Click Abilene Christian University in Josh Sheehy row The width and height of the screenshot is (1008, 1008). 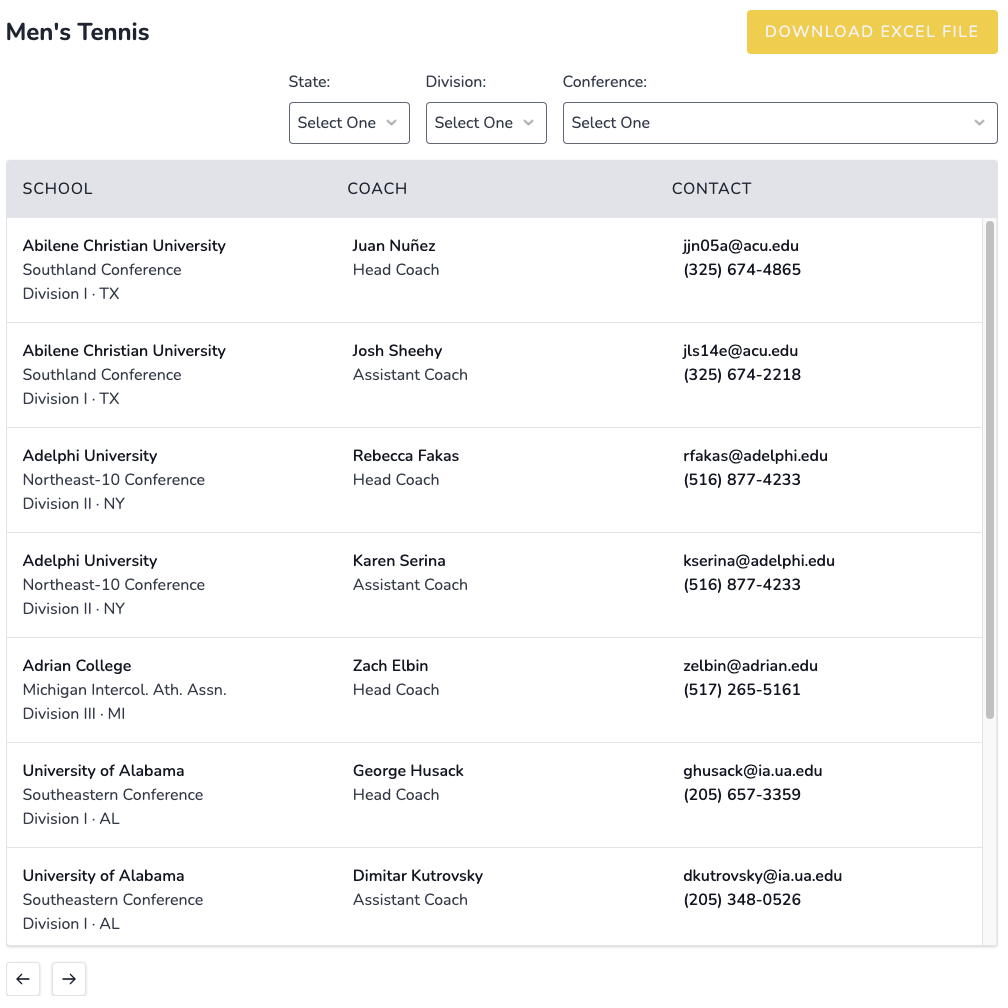click(x=124, y=350)
